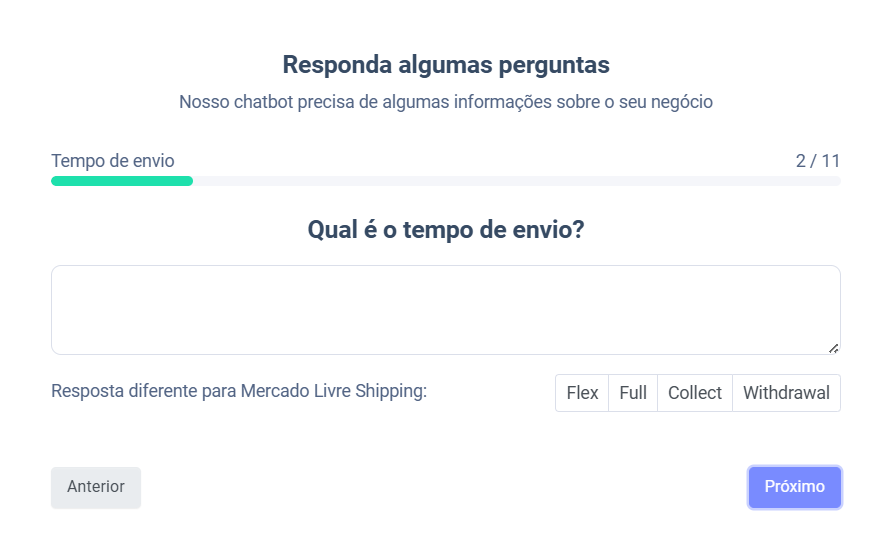Focus the shipping time answer textarea
The height and width of the screenshot is (556, 890).
tap(445, 310)
